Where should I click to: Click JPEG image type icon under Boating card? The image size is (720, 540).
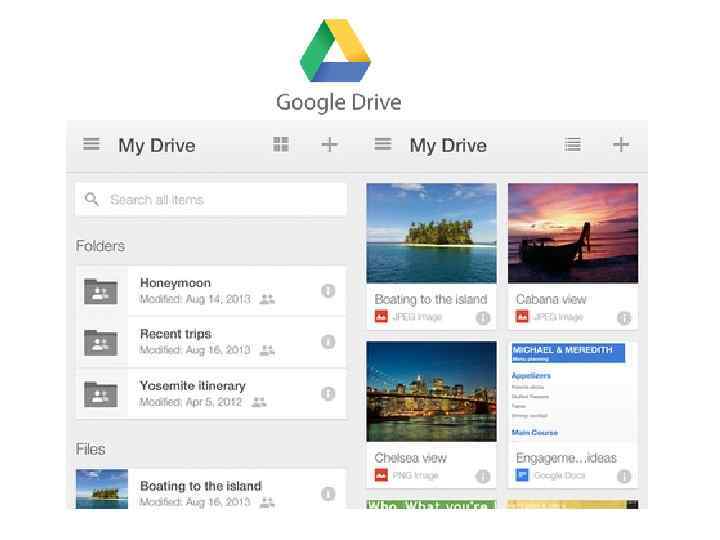pos(381,317)
